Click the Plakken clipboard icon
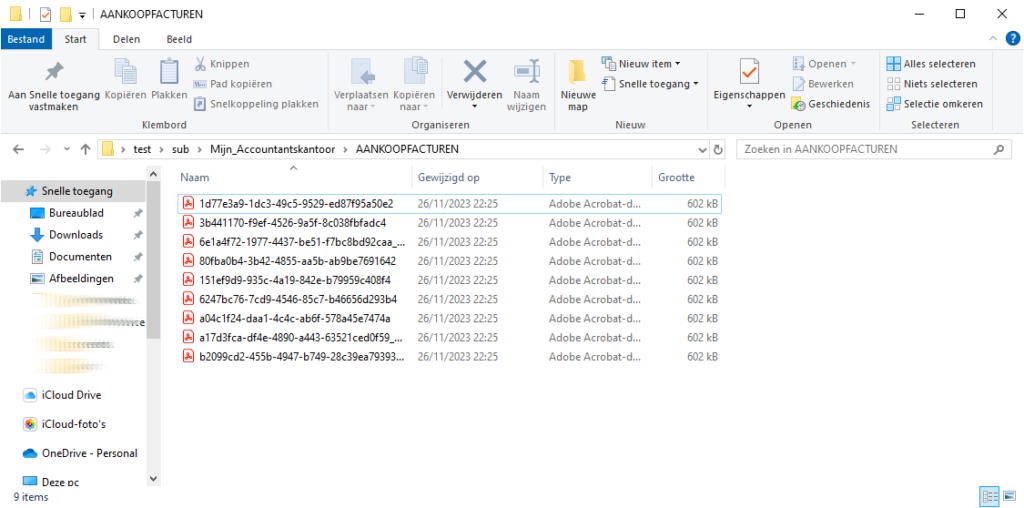The width and height of the screenshot is (1024, 508). [x=169, y=72]
